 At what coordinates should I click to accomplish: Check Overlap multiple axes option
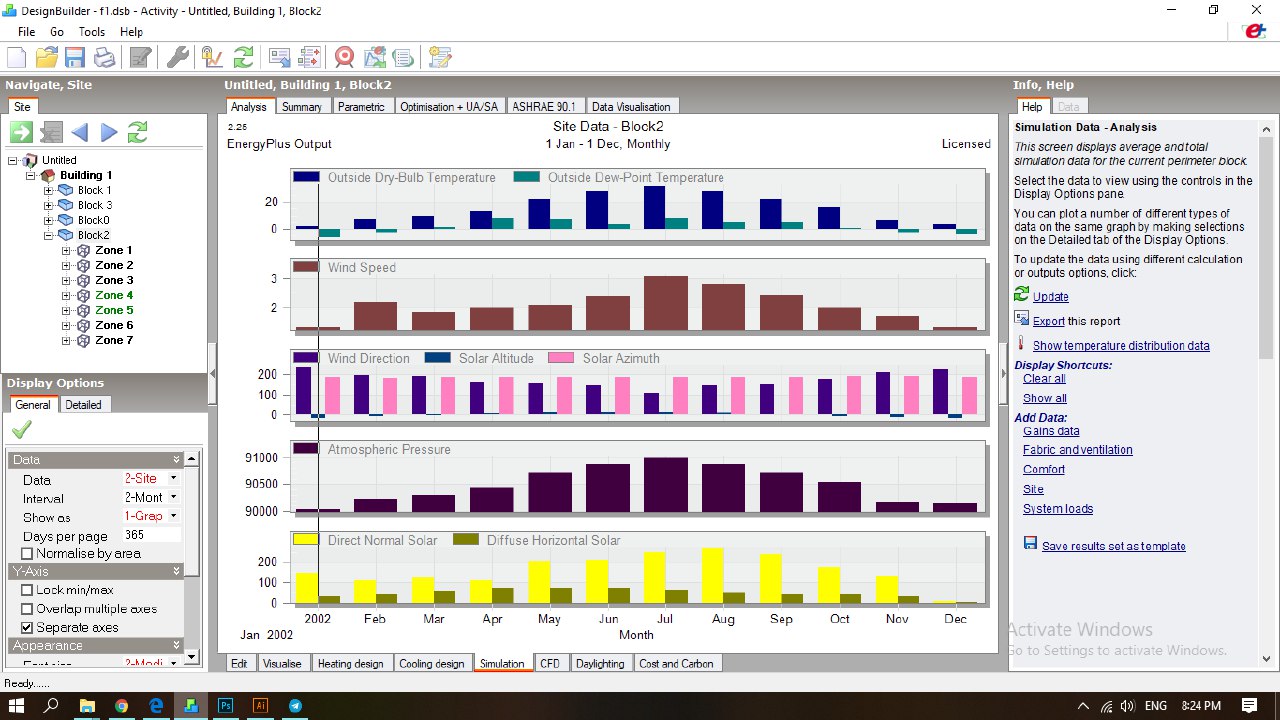coord(28,609)
